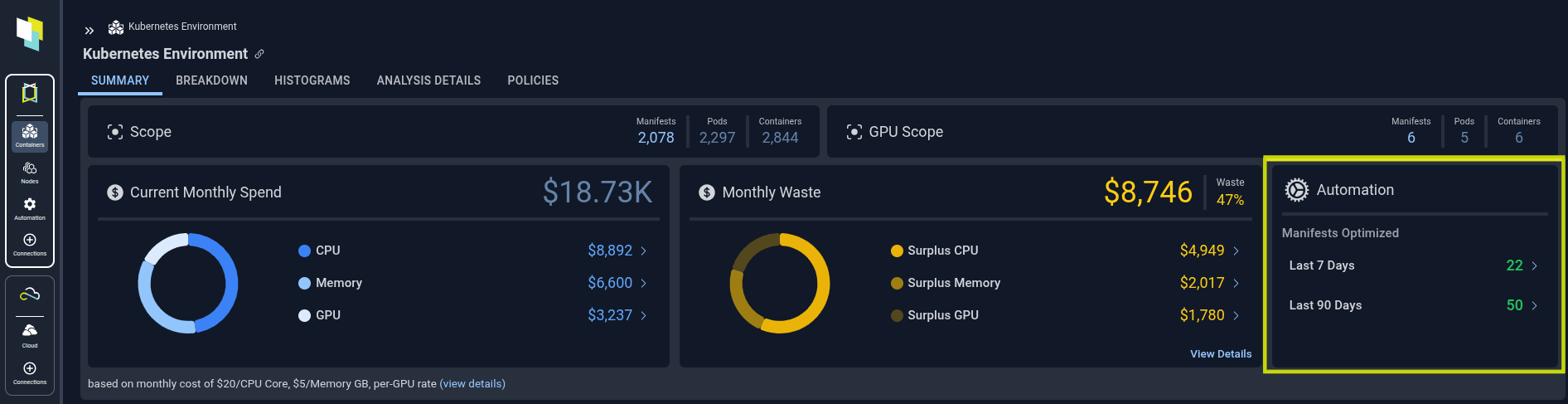Expand the navigation double-chevron
The width and height of the screenshot is (1568, 404).
pos(90,31)
